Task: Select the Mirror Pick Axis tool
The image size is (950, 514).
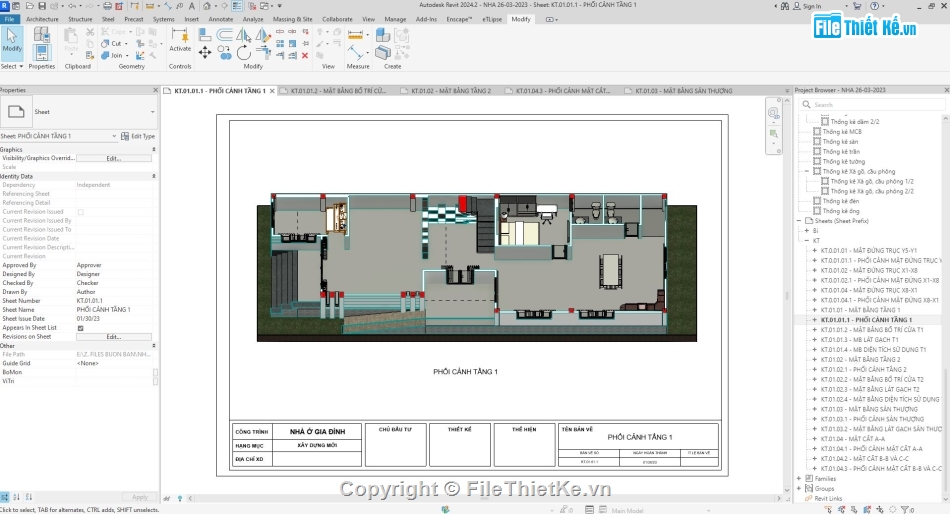Action: [244, 35]
